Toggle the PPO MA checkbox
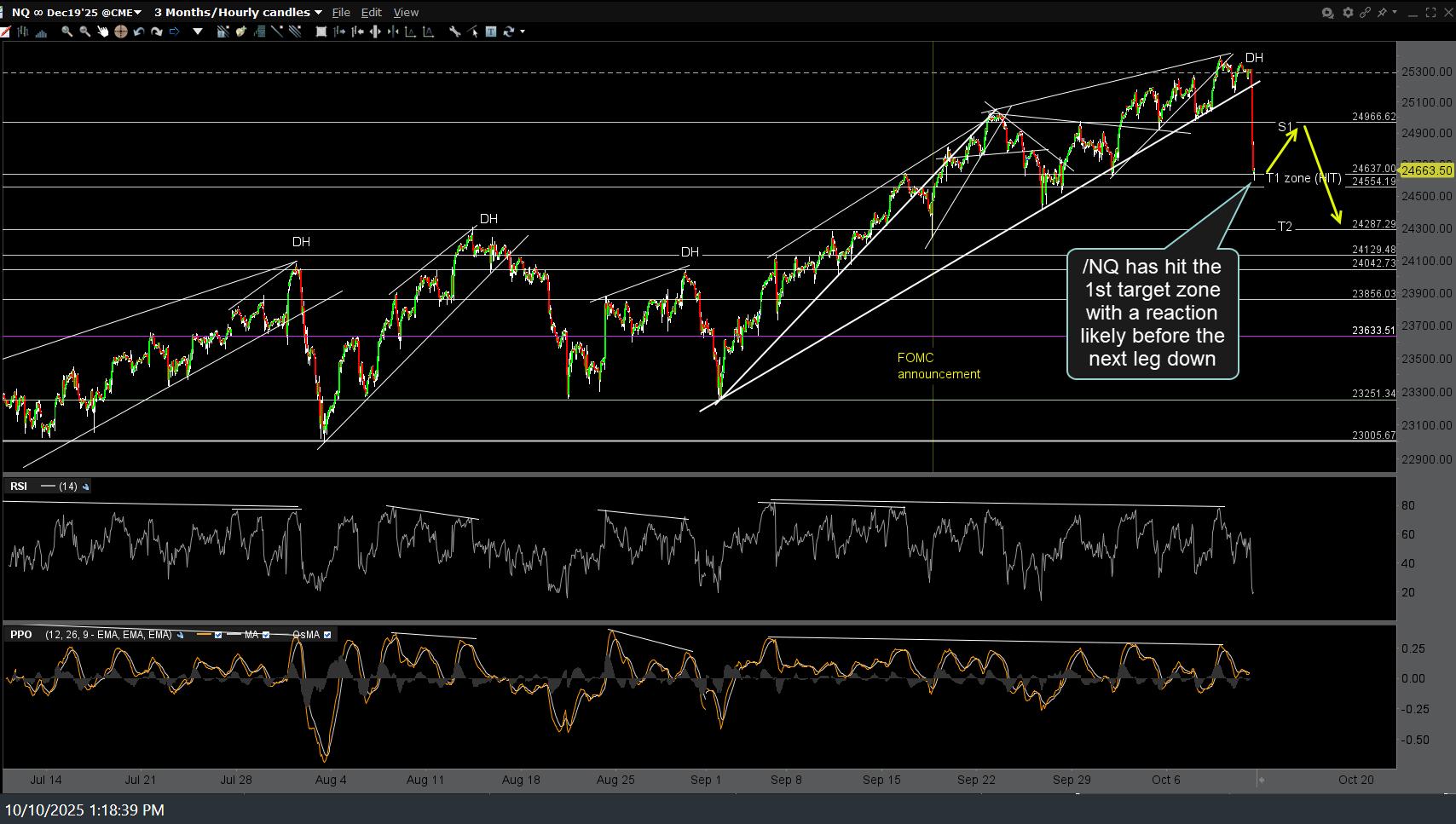This screenshot has width=1456, height=824. tap(266, 635)
